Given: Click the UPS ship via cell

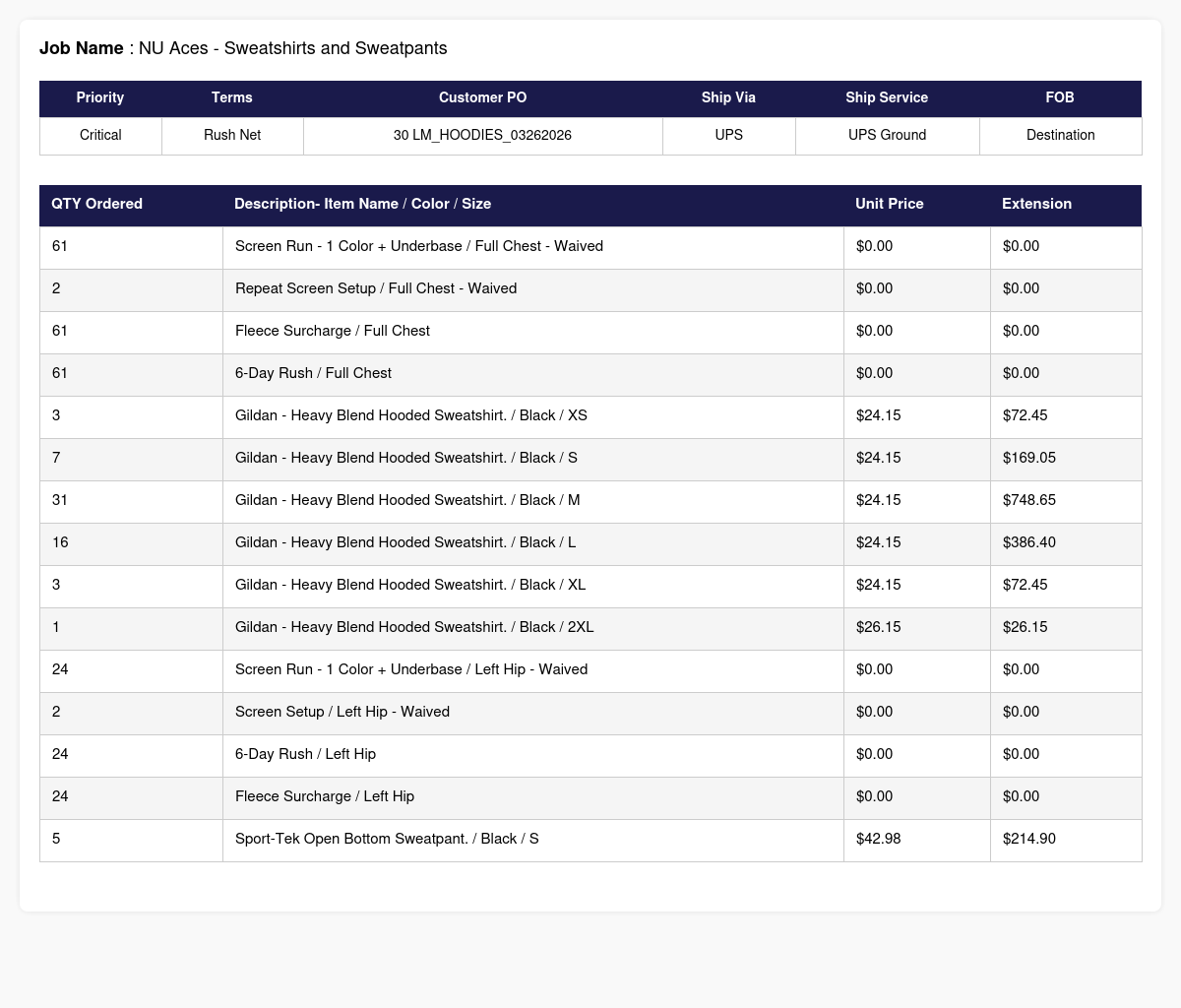Looking at the screenshot, I should [728, 135].
